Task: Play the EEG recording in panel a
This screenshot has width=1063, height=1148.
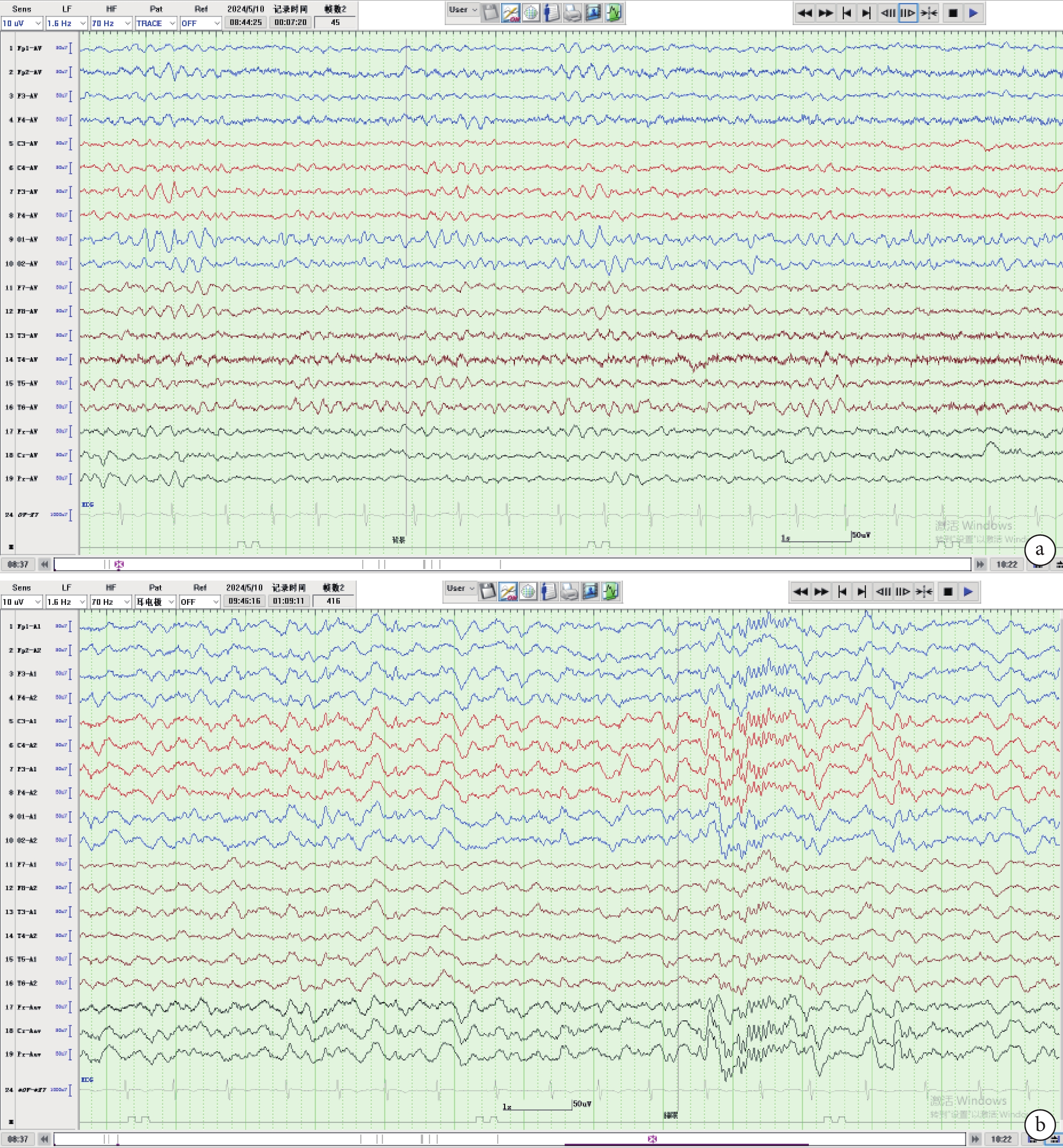Action: [973, 13]
